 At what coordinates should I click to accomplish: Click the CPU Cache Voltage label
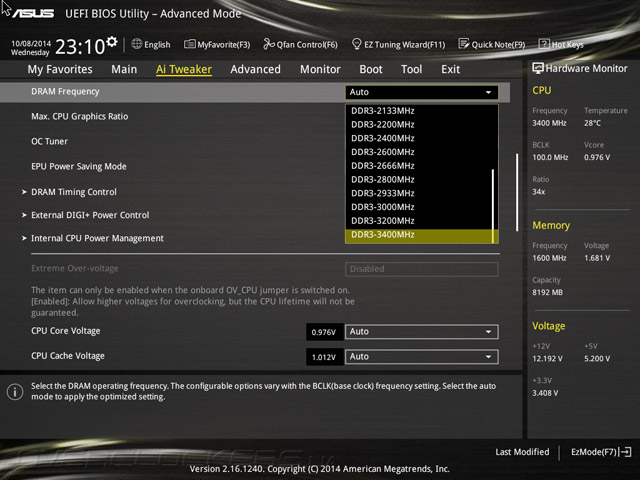coord(68,356)
